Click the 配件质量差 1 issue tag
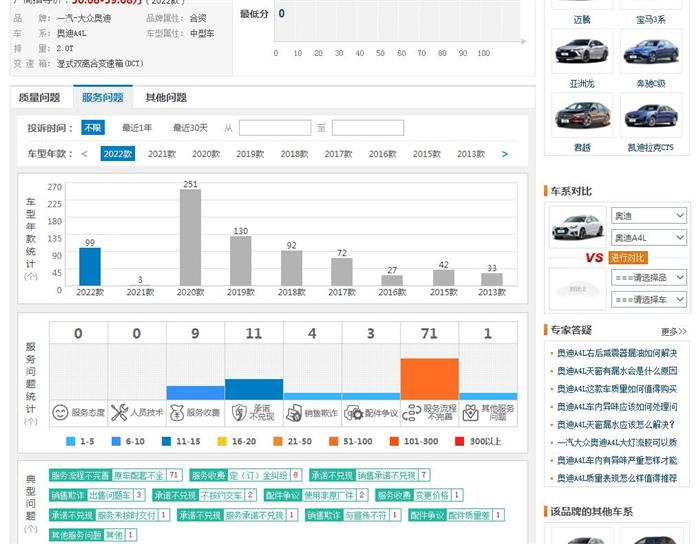Screen dimensions: 700x544 (x=457, y=515)
